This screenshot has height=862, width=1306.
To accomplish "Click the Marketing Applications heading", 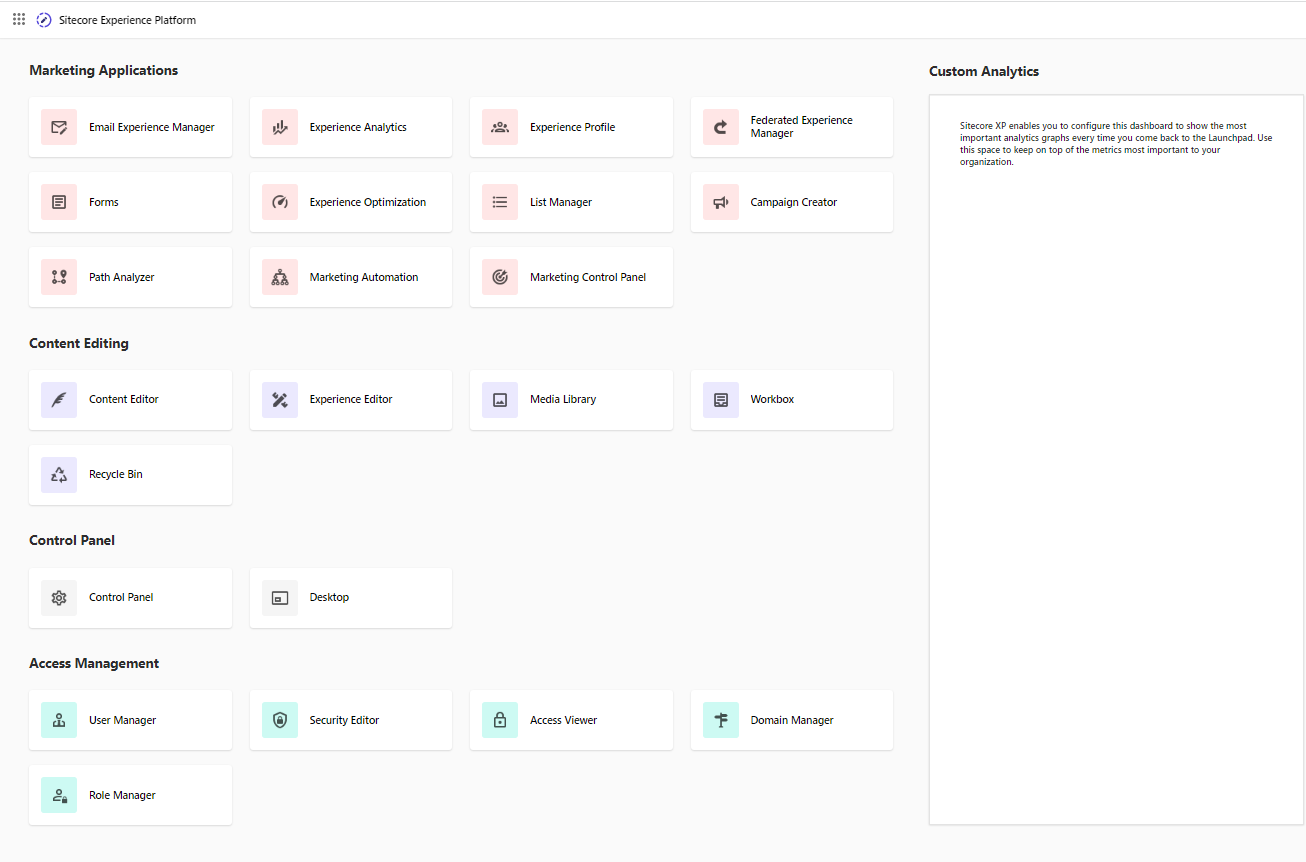I will coord(104,71).
